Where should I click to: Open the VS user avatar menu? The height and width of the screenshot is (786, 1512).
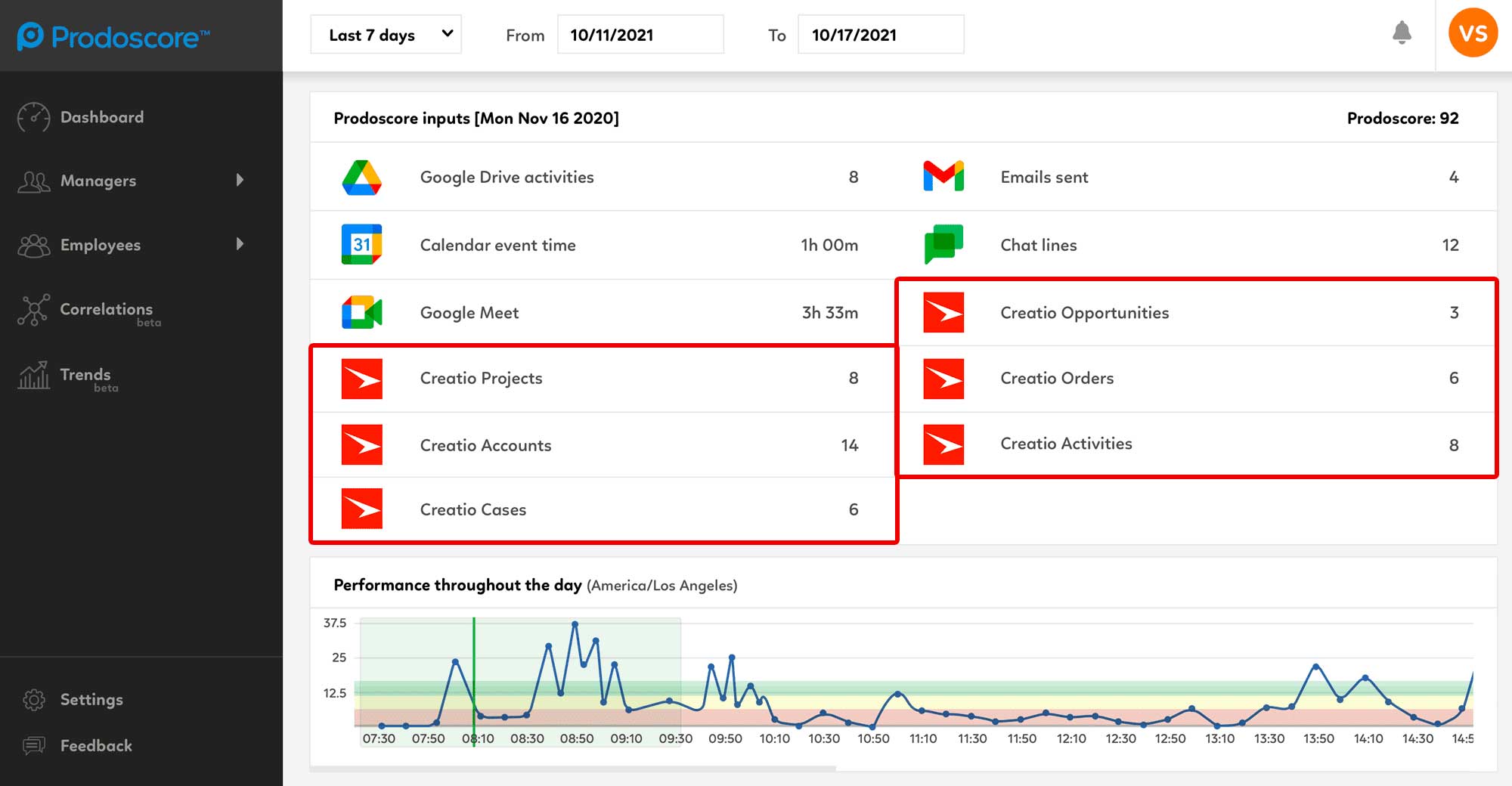1473,33
